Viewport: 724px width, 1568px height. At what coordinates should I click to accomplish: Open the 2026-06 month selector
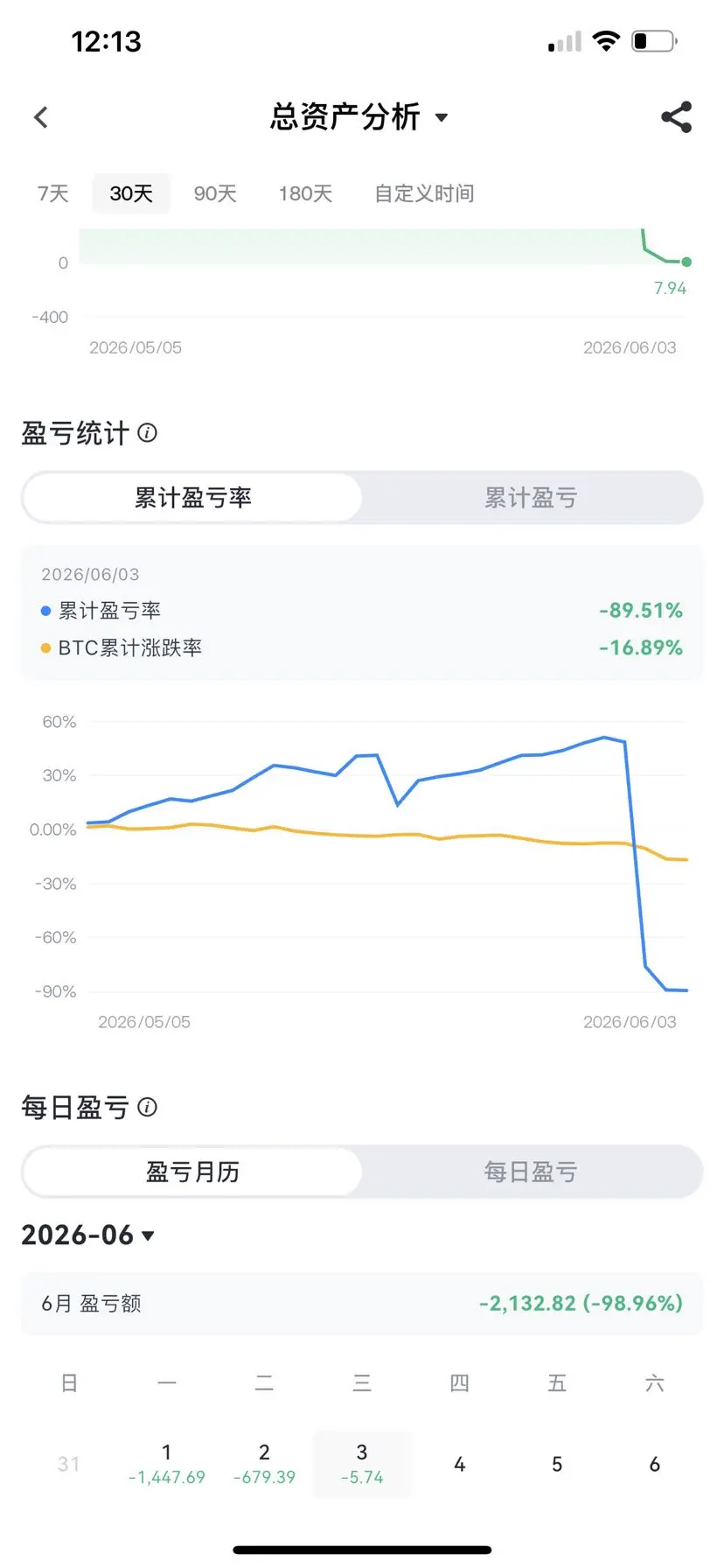click(x=88, y=1235)
